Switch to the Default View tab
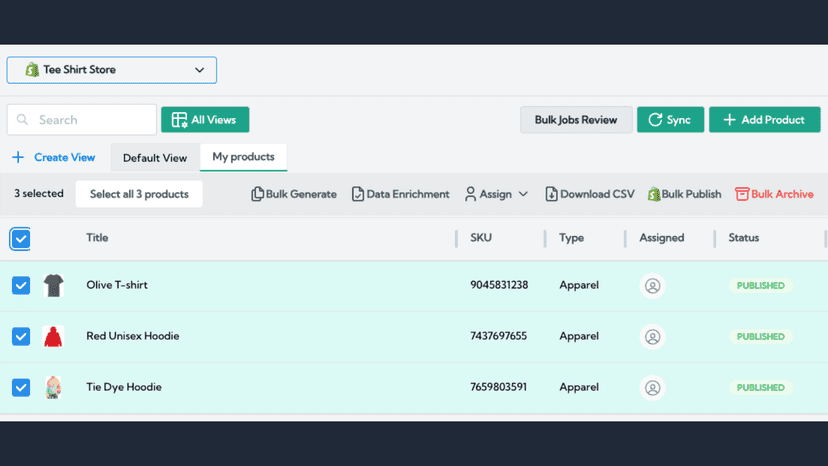 pyautogui.click(x=155, y=158)
